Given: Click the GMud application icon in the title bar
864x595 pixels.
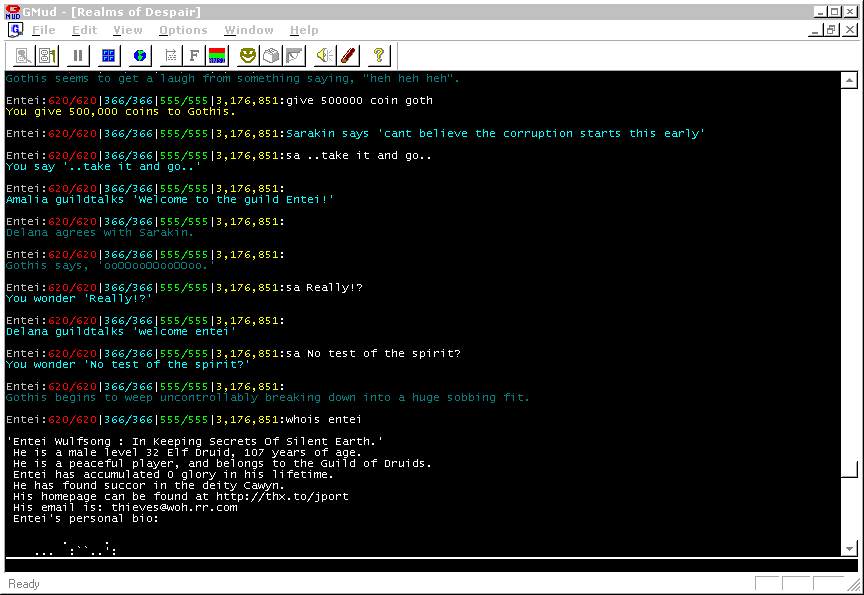Looking at the screenshot, I should coord(13,12).
